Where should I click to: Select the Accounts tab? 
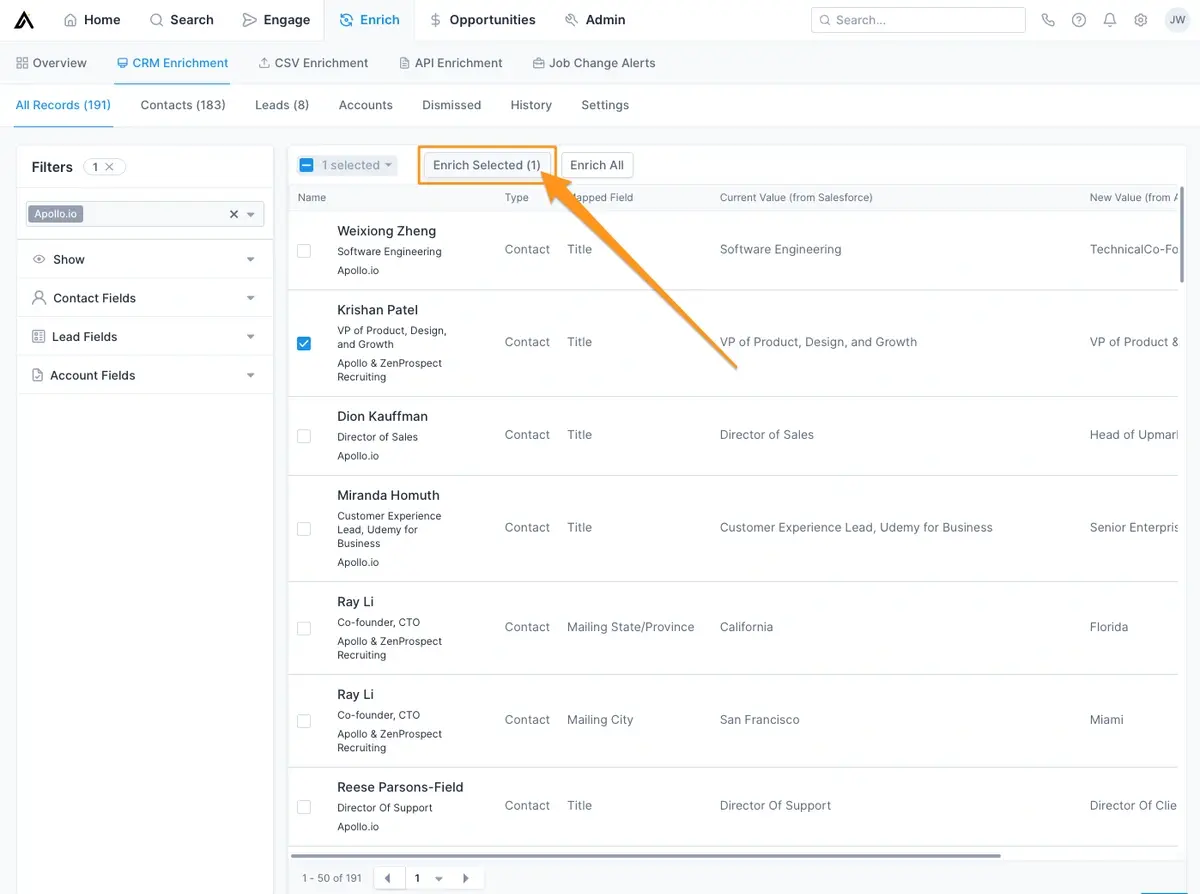pyautogui.click(x=366, y=105)
